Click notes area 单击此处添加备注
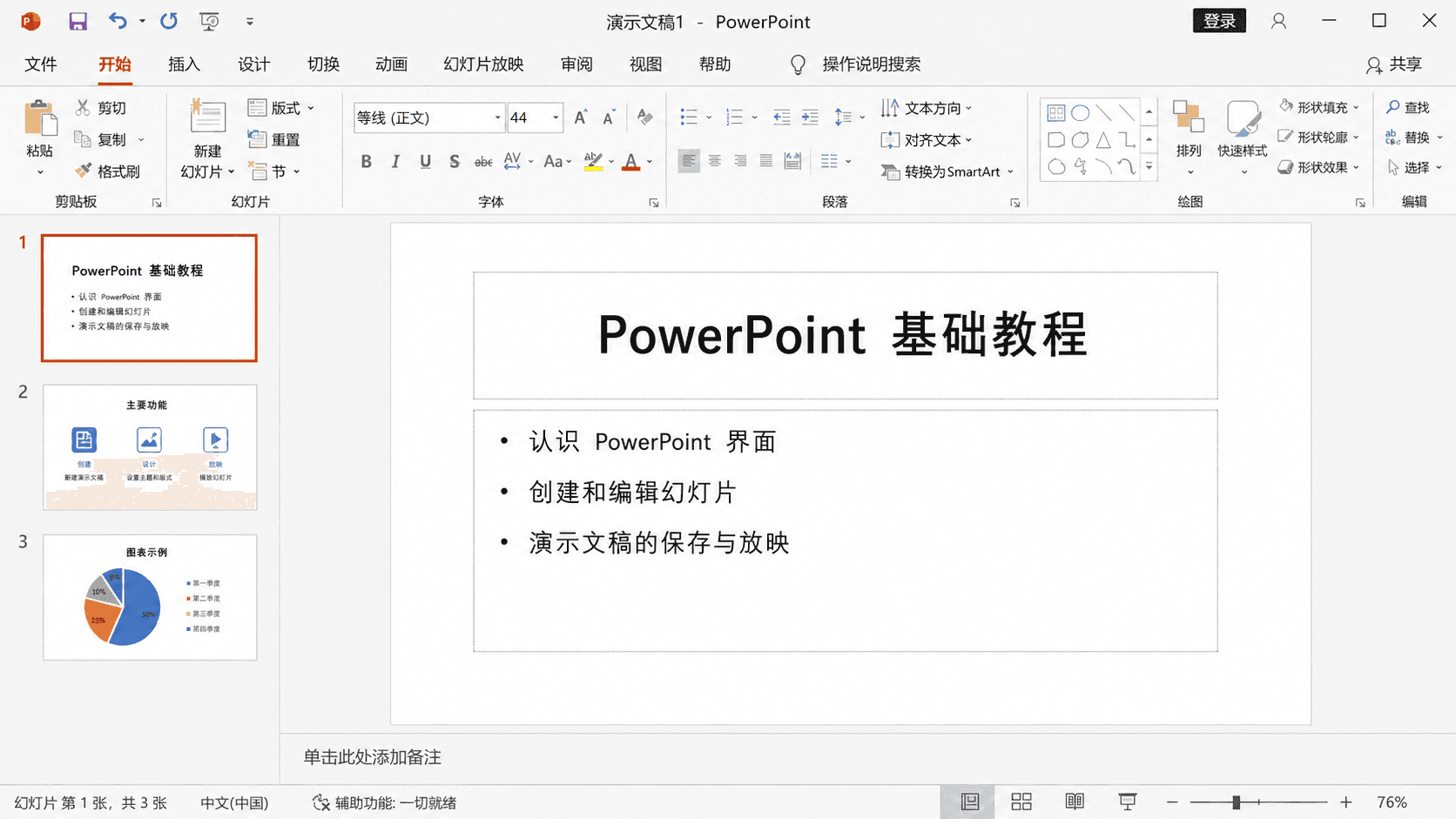 pyautogui.click(x=372, y=757)
